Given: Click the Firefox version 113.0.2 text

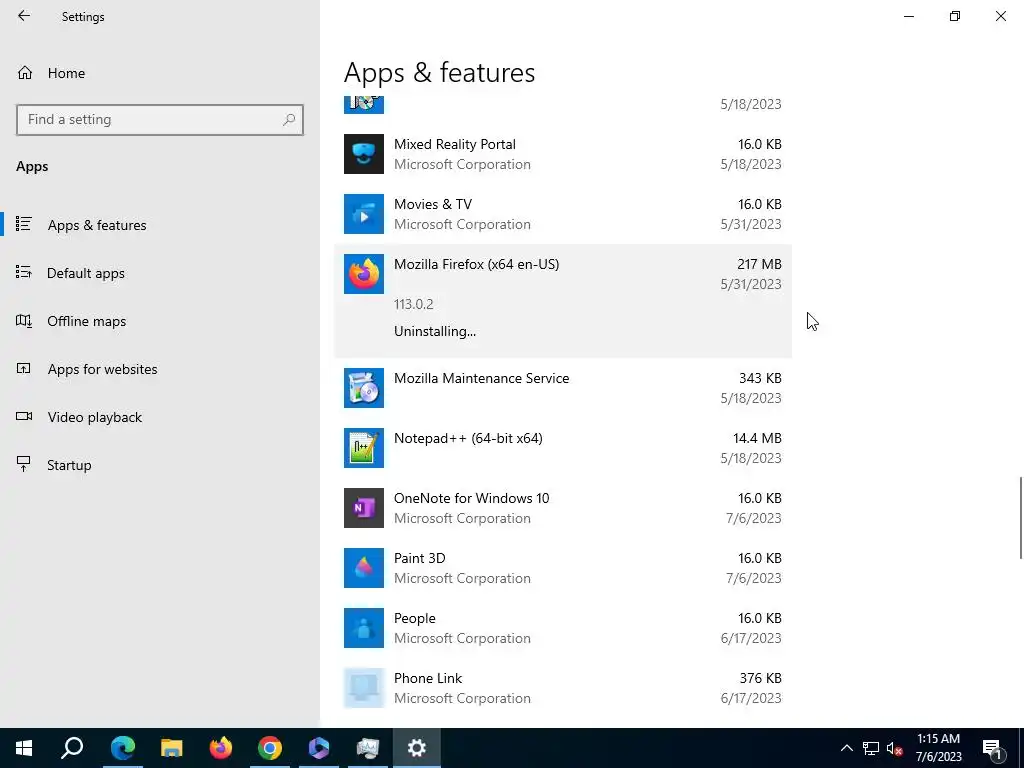Looking at the screenshot, I should (x=413, y=304).
